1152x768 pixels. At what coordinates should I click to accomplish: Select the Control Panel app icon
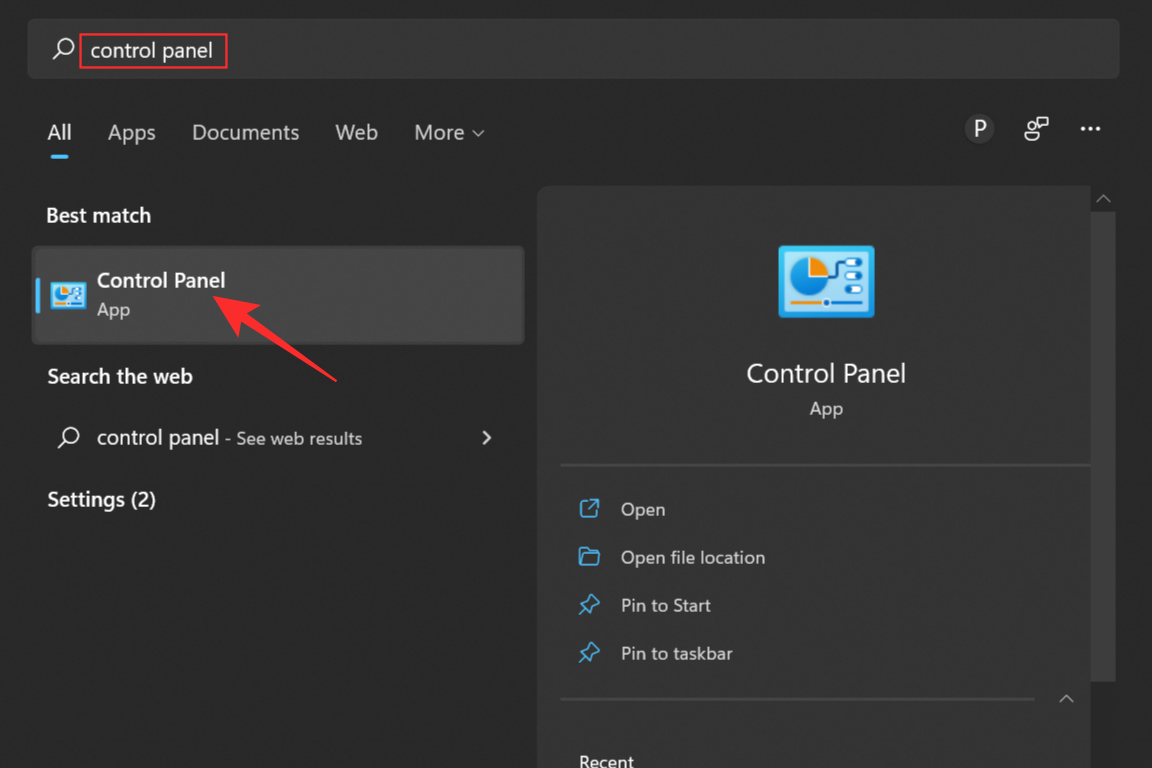67,295
